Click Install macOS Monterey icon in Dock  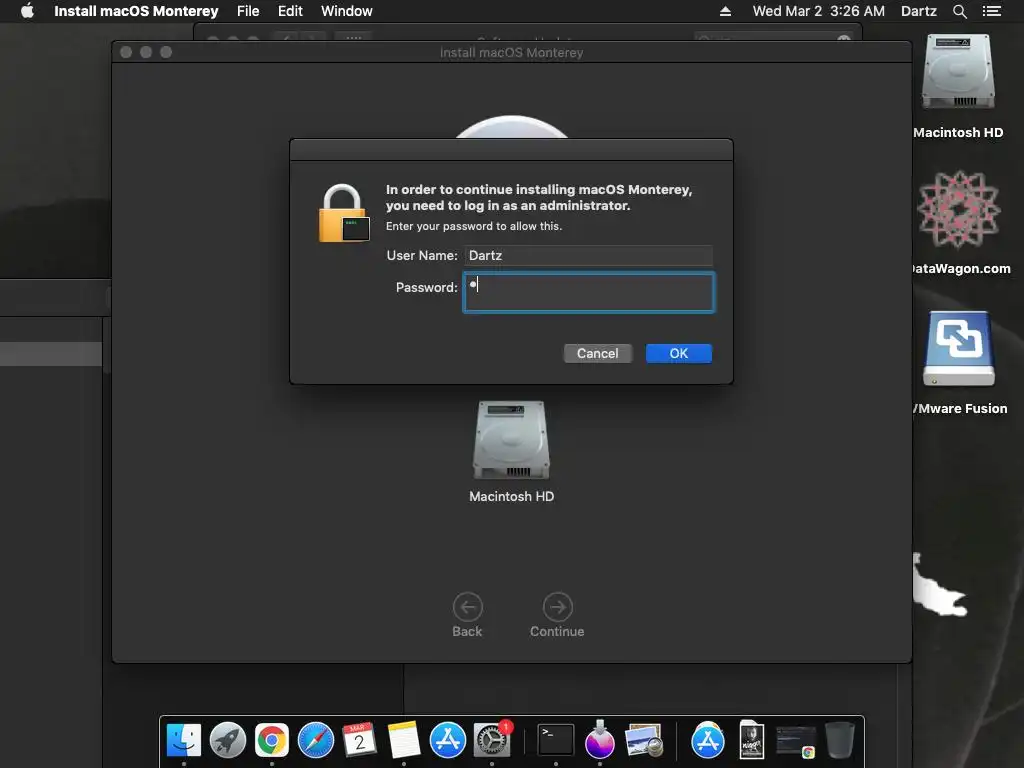[x=600, y=741]
